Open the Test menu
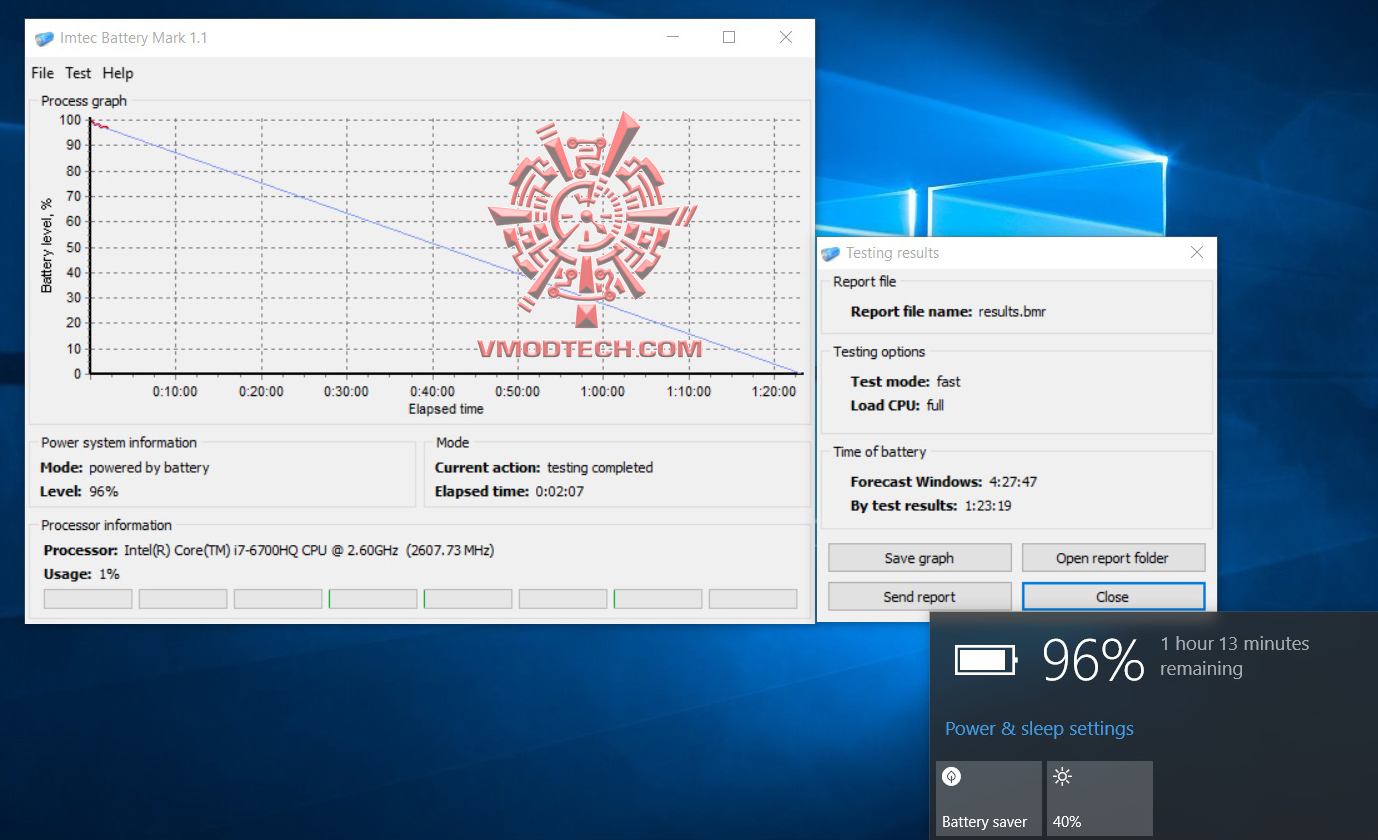The image size is (1378, 840). (x=78, y=73)
